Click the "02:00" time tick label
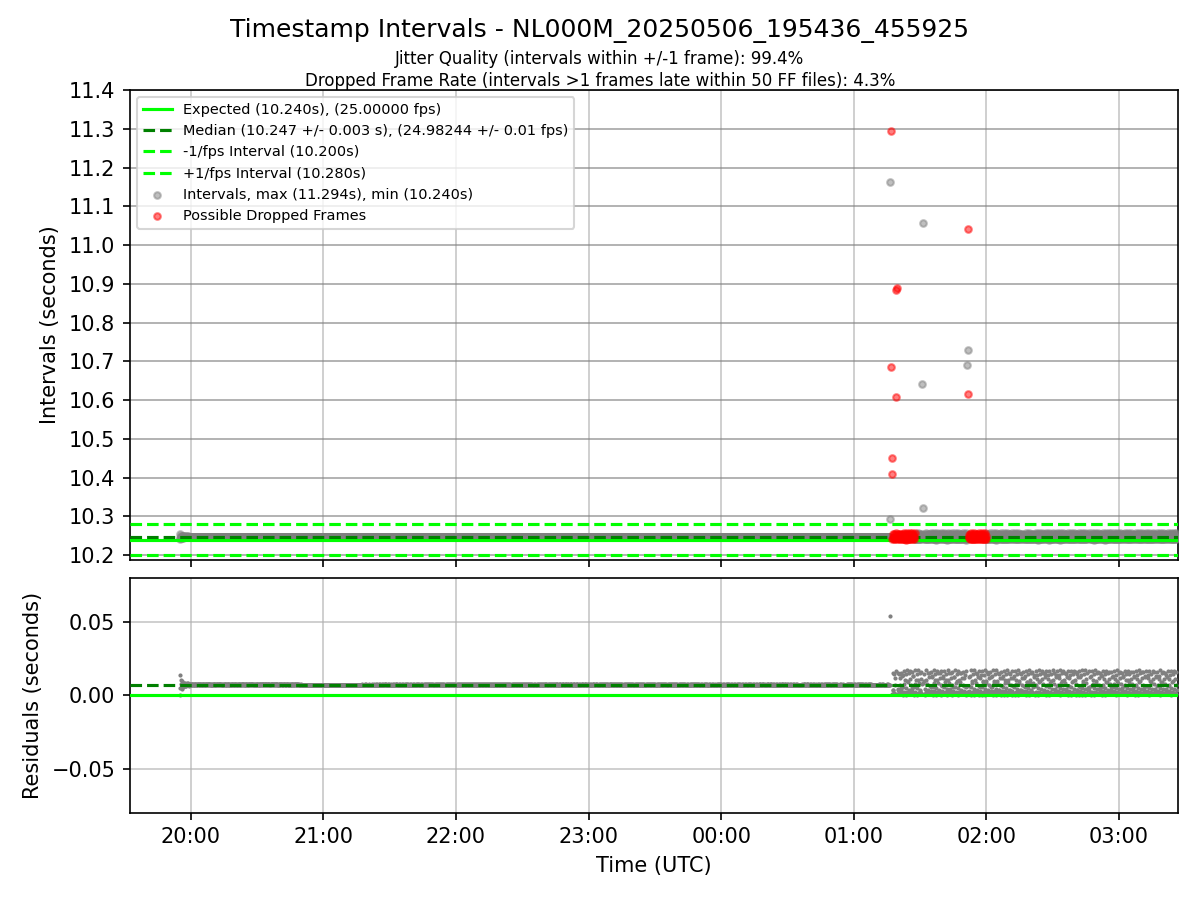1200x900 pixels. tap(986, 835)
